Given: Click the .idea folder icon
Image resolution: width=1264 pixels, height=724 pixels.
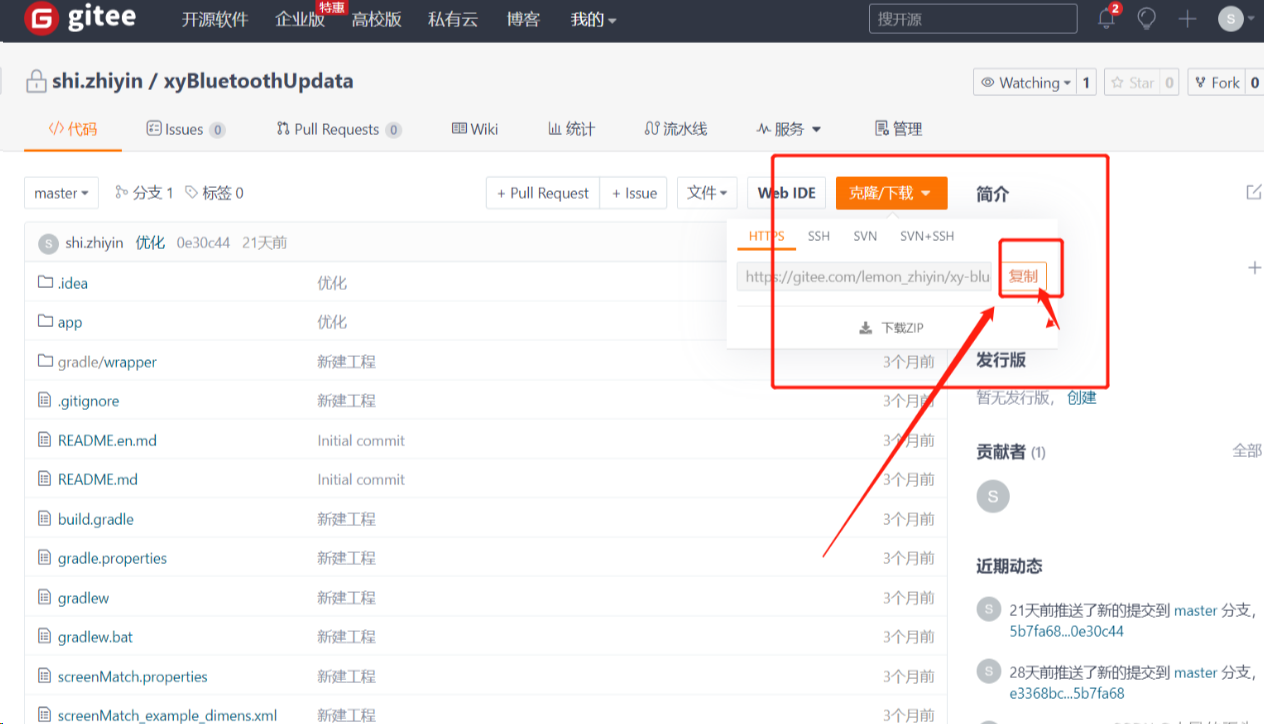Looking at the screenshot, I should pos(45,282).
